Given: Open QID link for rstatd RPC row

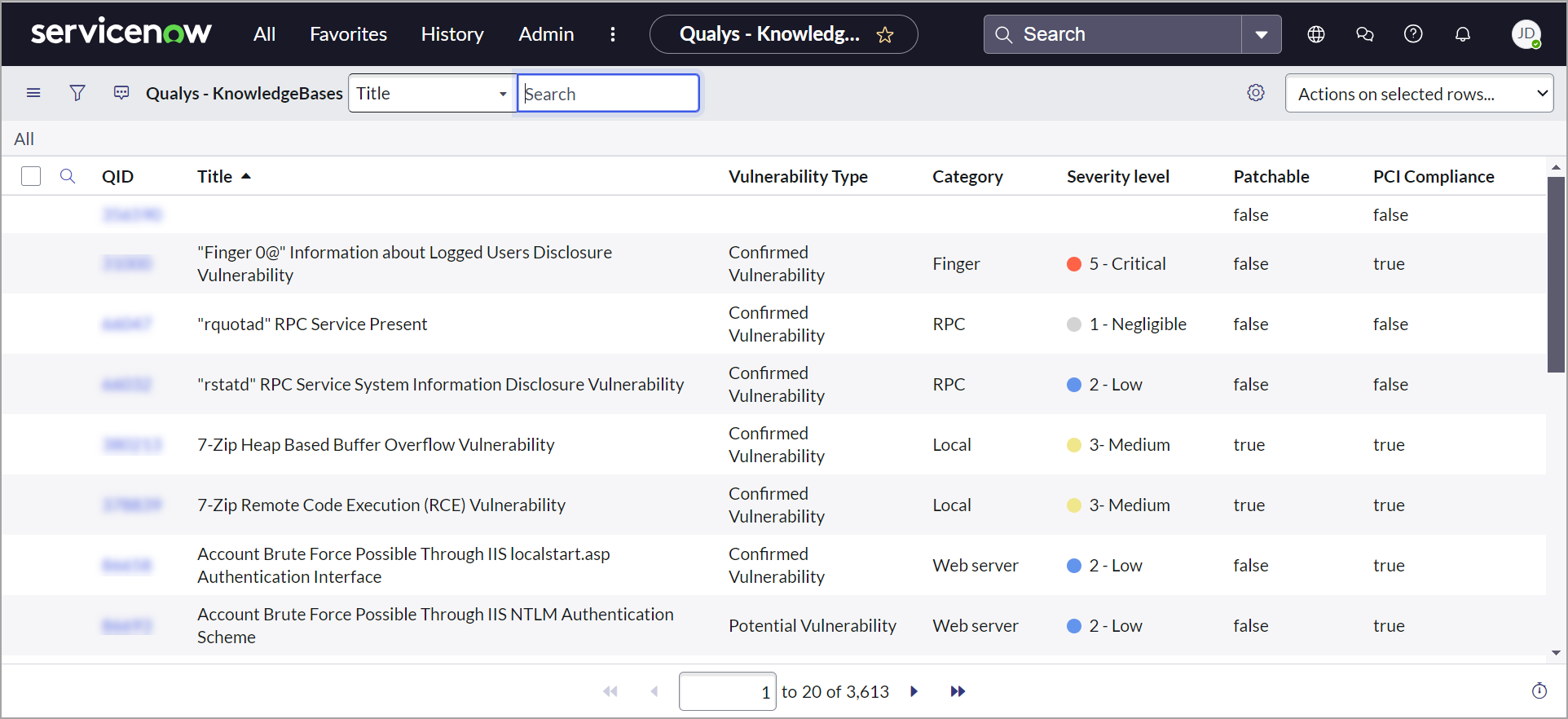Looking at the screenshot, I should pyautogui.click(x=127, y=384).
